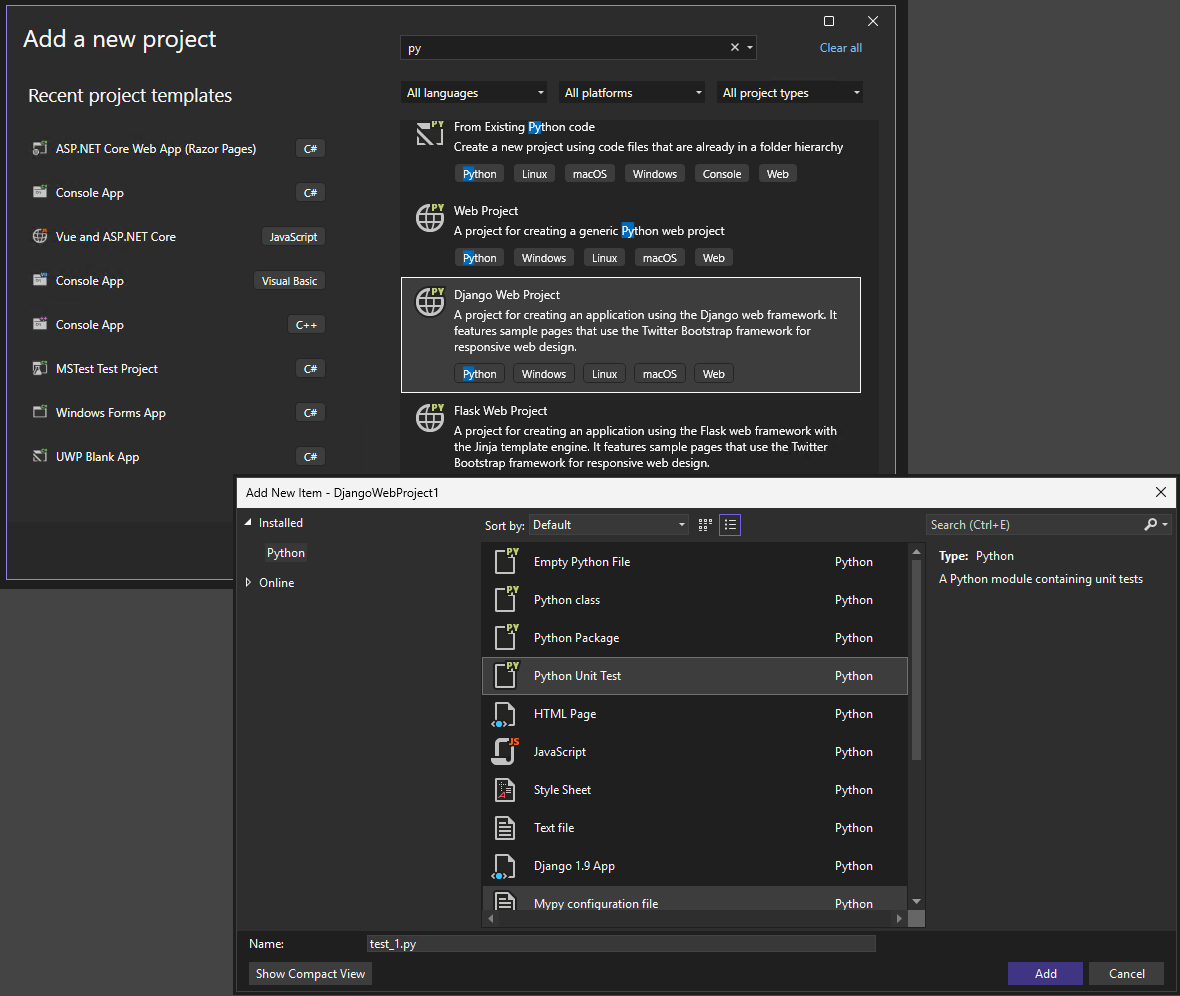
Task: Click the Flask Web Project template icon
Action: [429, 417]
